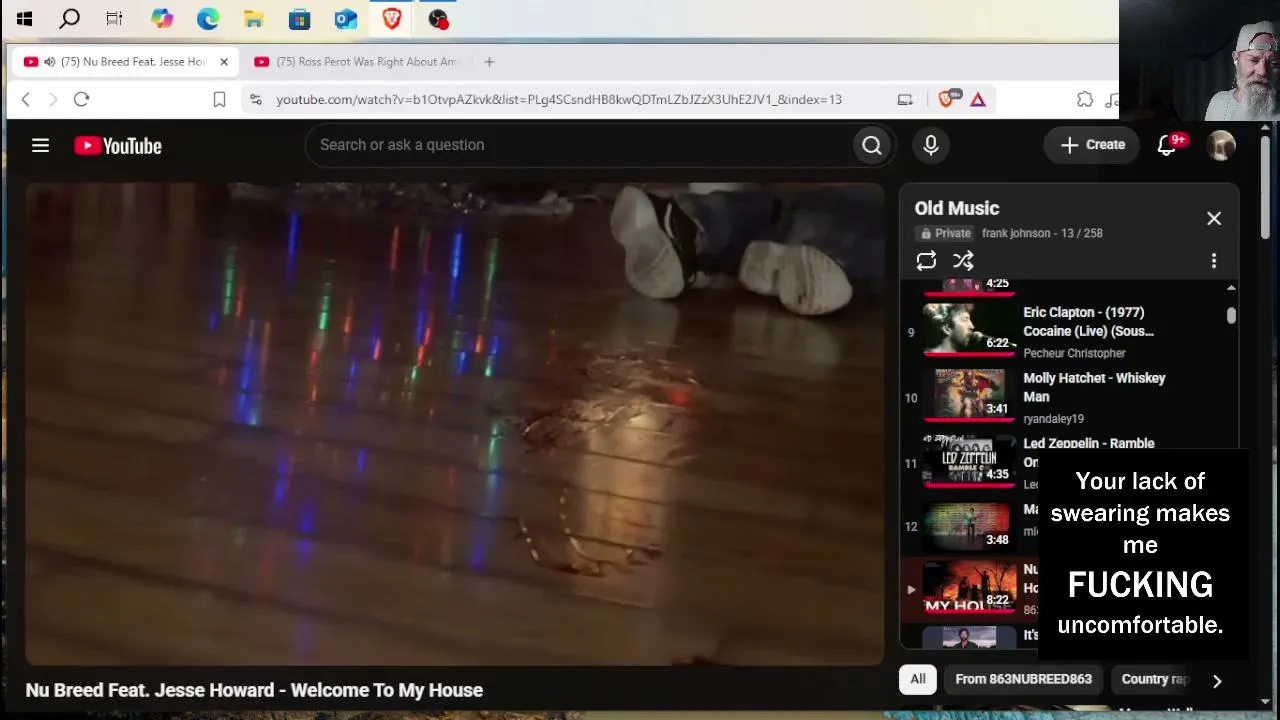Click the Led Zeppelin Ramble On thumbnail

click(968, 460)
